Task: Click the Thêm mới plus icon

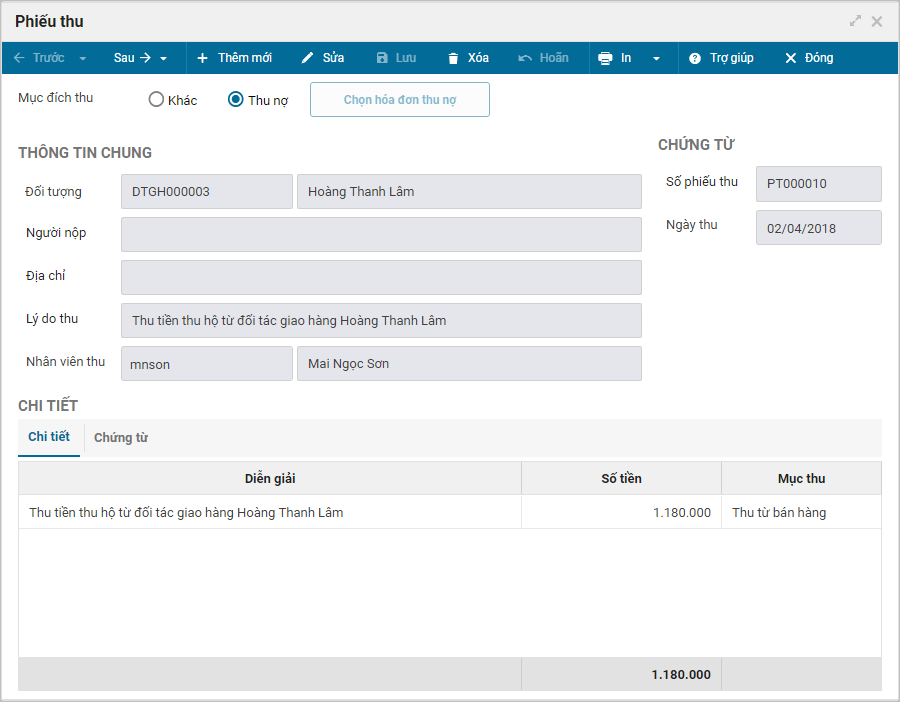Action: (202, 58)
